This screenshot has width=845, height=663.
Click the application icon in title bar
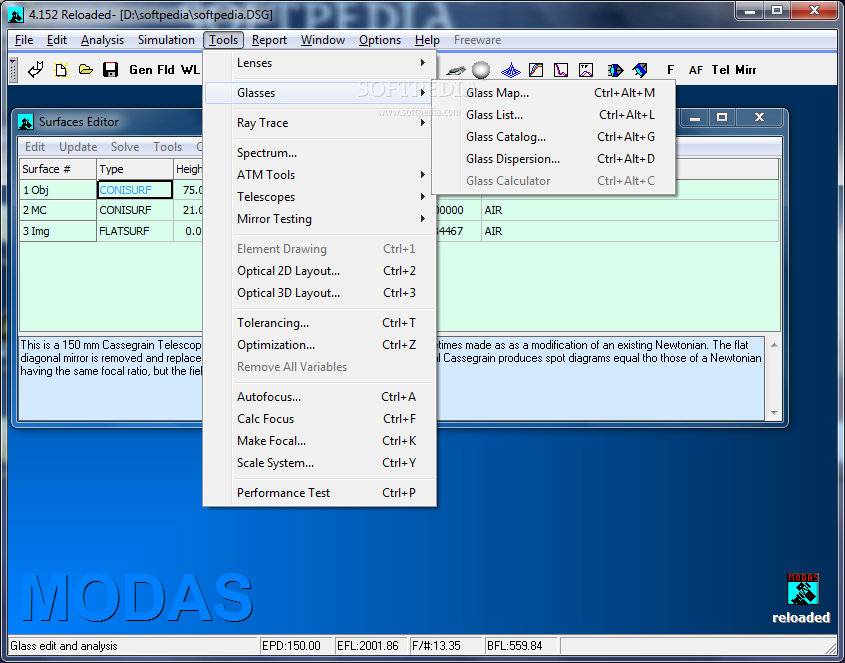[x=16, y=15]
